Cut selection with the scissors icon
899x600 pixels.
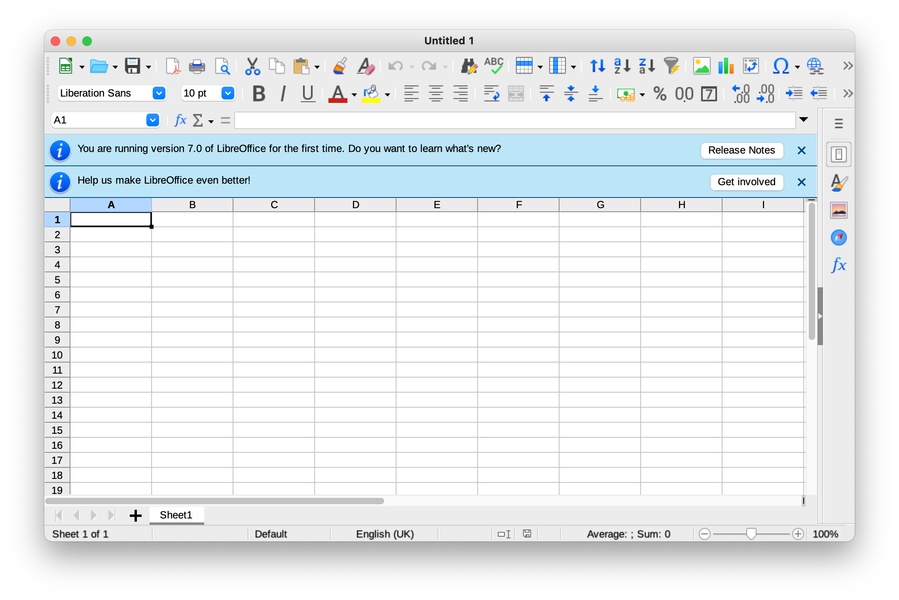pyautogui.click(x=252, y=66)
